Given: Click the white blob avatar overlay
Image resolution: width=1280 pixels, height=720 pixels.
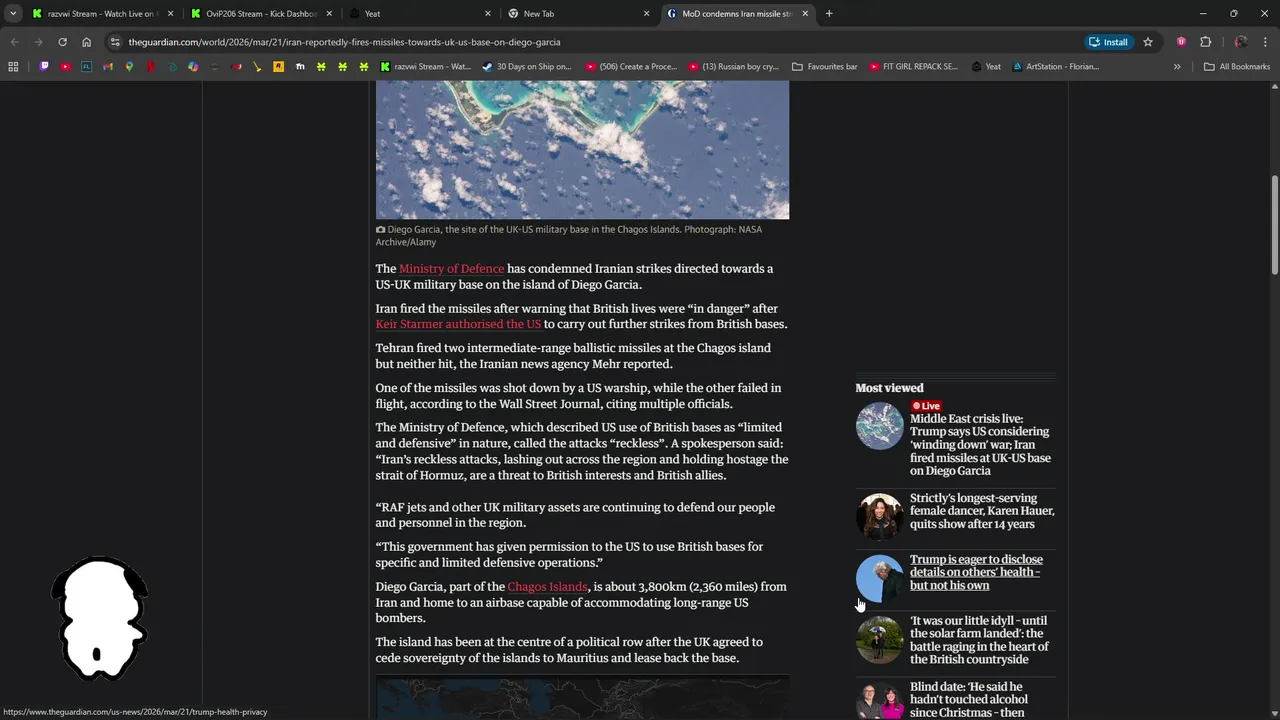Looking at the screenshot, I should coord(99,618).
